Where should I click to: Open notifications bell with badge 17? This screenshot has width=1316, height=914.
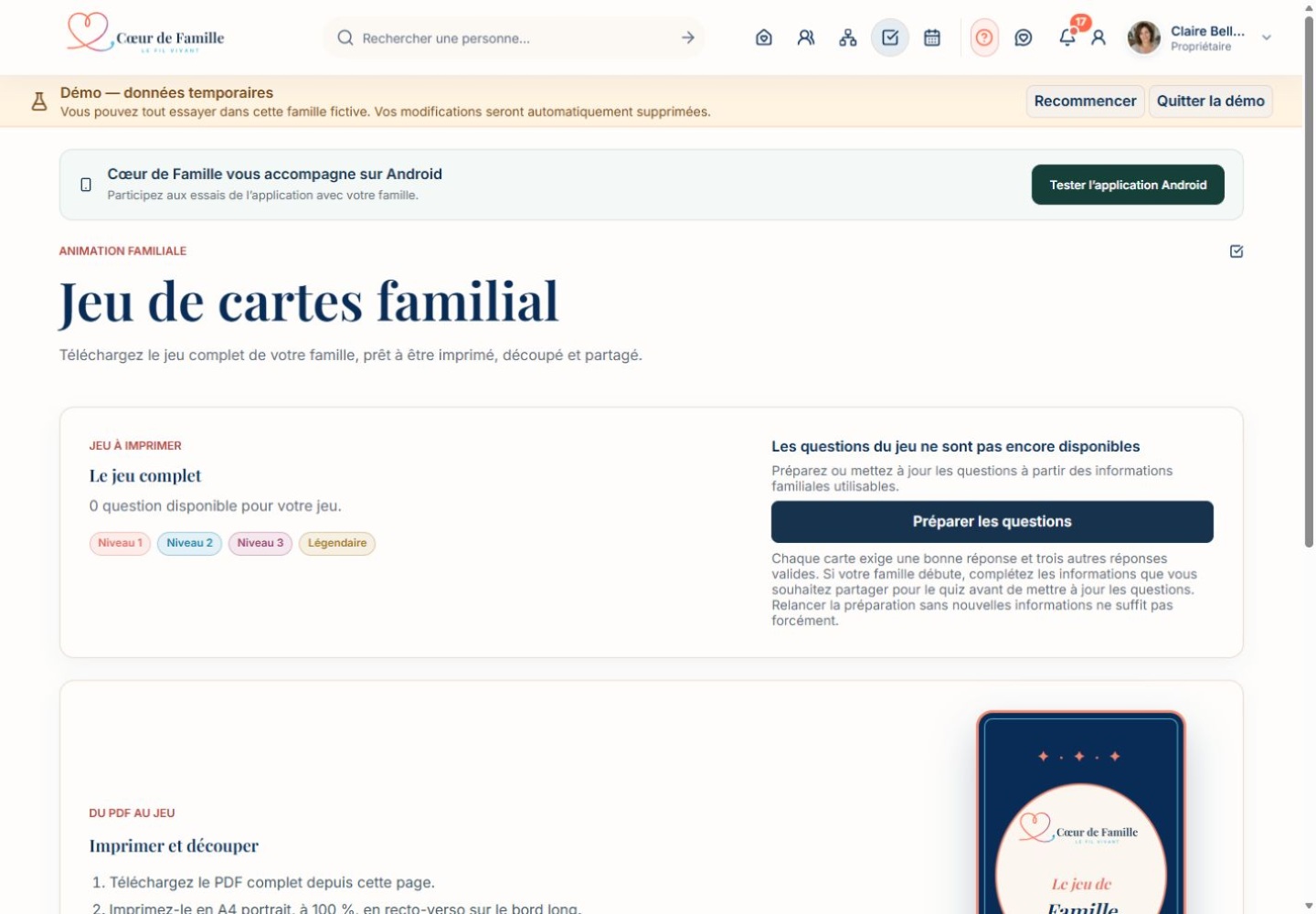pos(1067,37)
